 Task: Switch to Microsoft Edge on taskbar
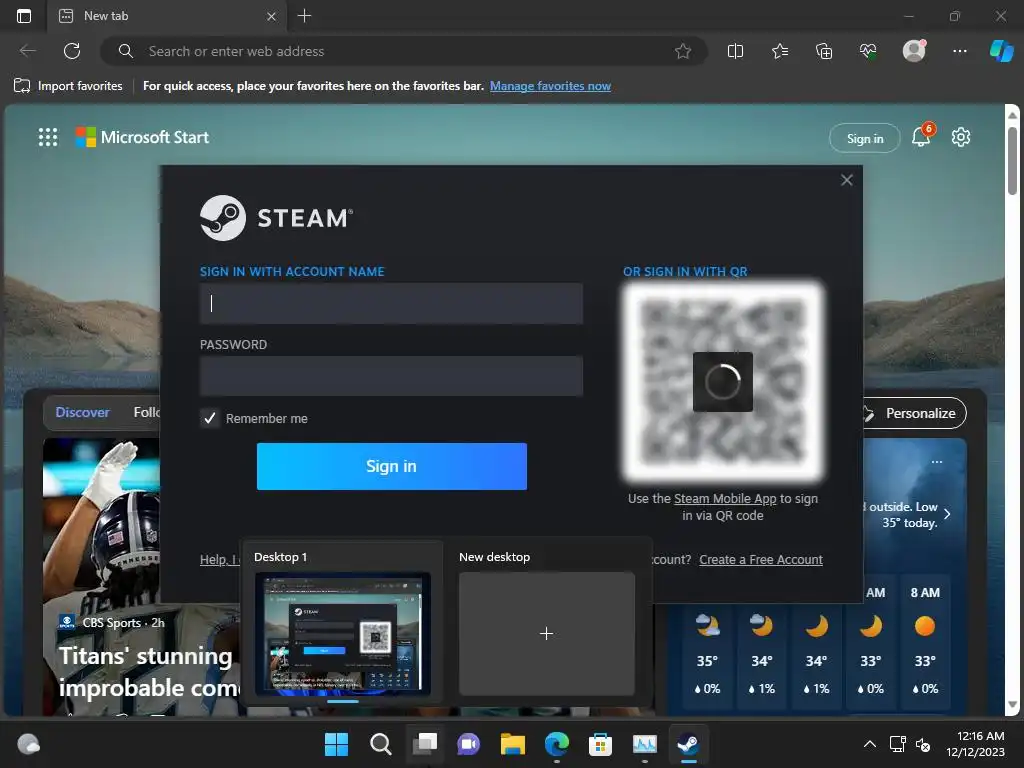[557, 744]
